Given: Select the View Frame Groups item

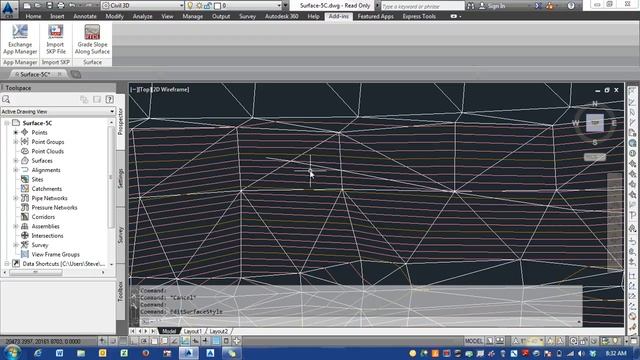Looking at the screenshot, I should coord(56,254).
